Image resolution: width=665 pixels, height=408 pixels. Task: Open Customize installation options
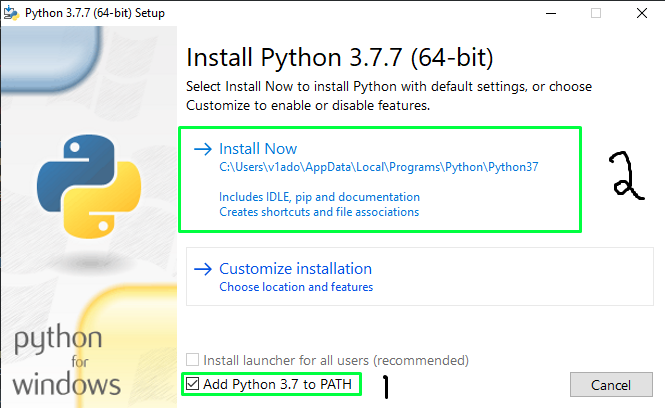pyautogui.click(x=295, y=269)
